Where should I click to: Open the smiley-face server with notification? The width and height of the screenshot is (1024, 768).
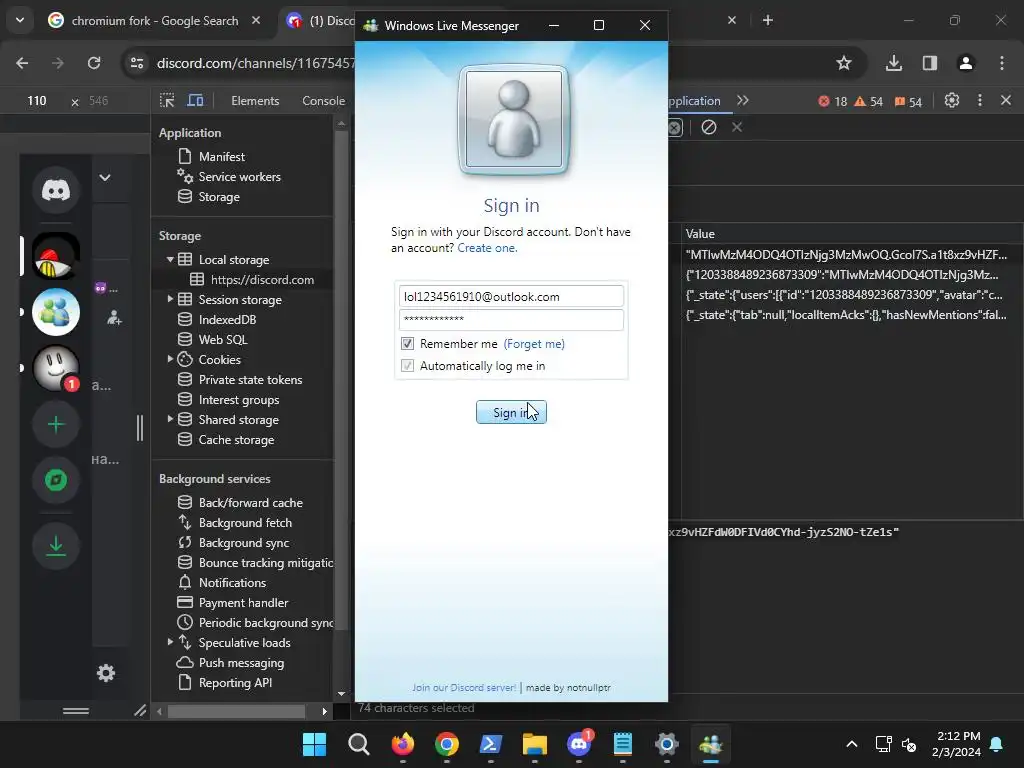point(56,368)
